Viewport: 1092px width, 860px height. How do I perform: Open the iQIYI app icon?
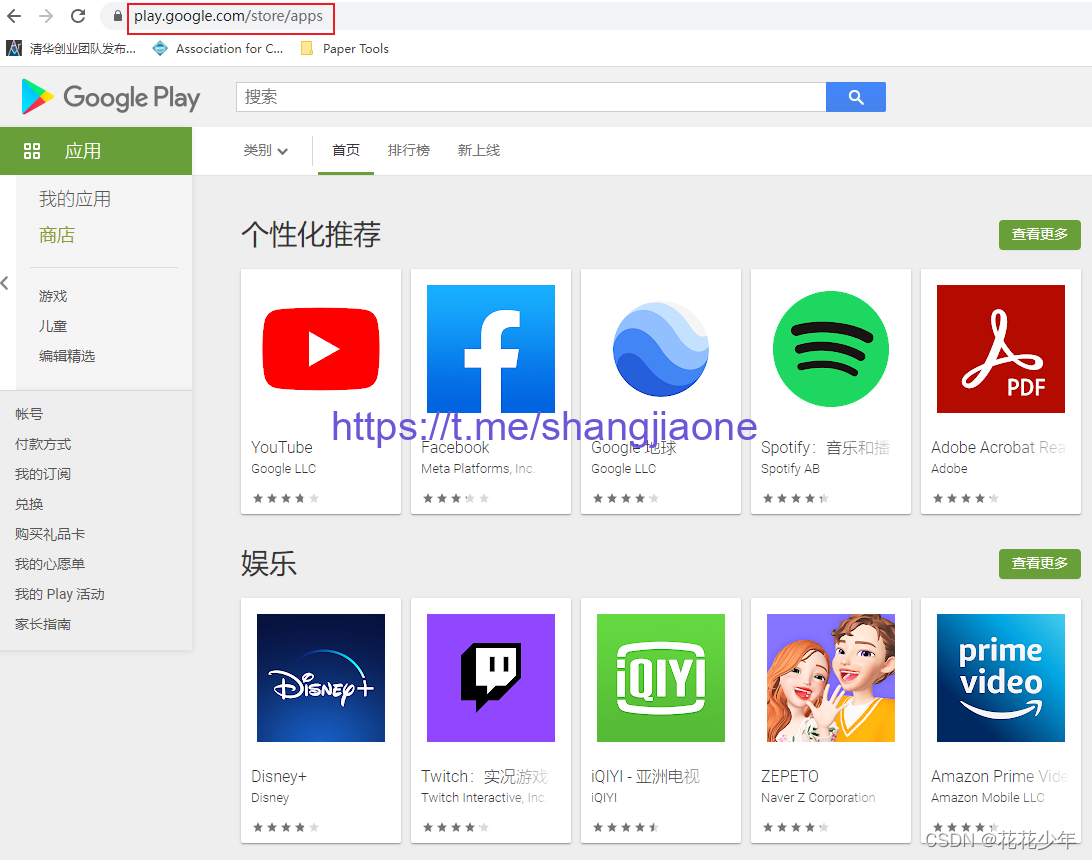(x=661, y=678)
